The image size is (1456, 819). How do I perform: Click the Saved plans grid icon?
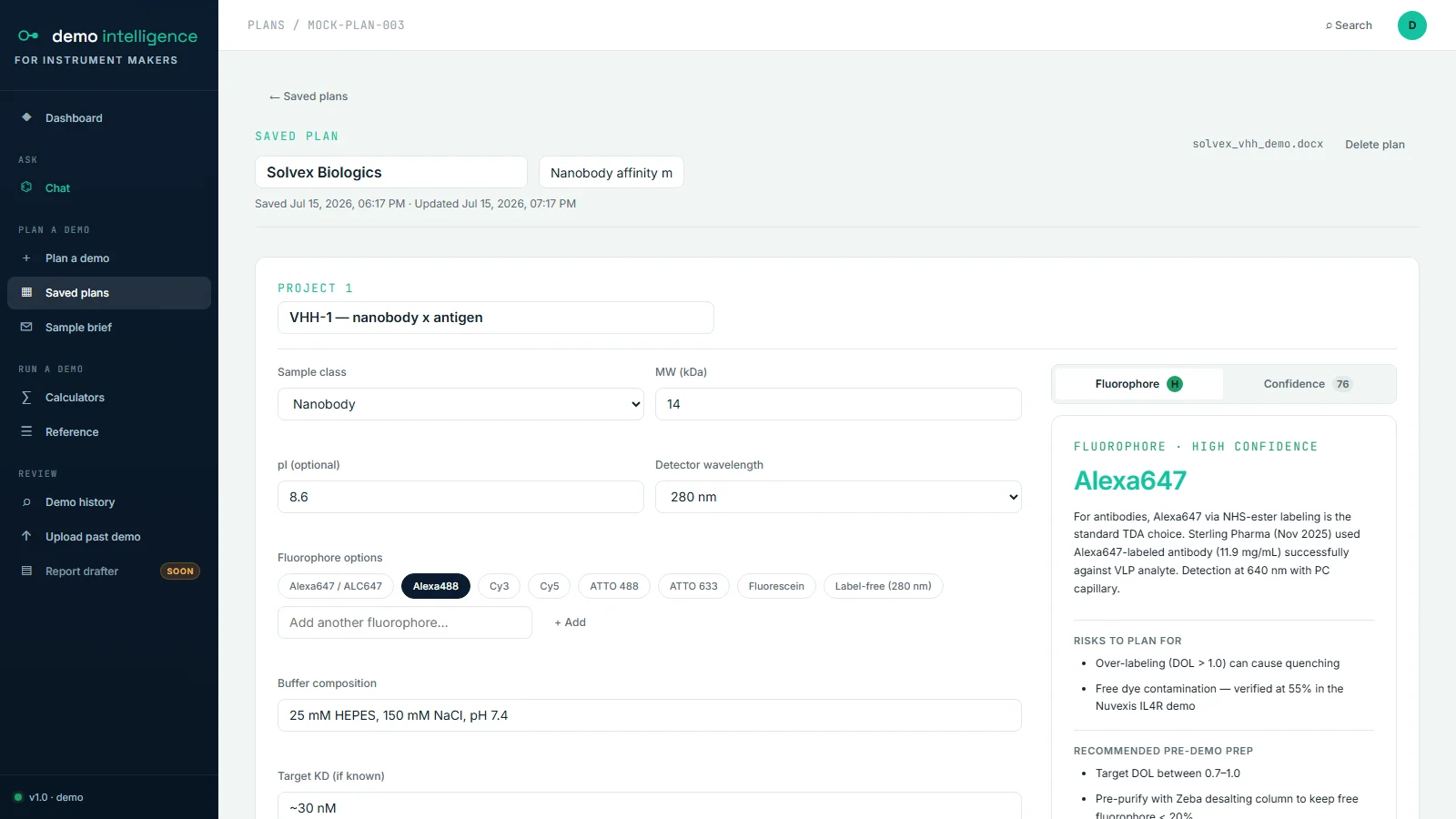[26, 293]
